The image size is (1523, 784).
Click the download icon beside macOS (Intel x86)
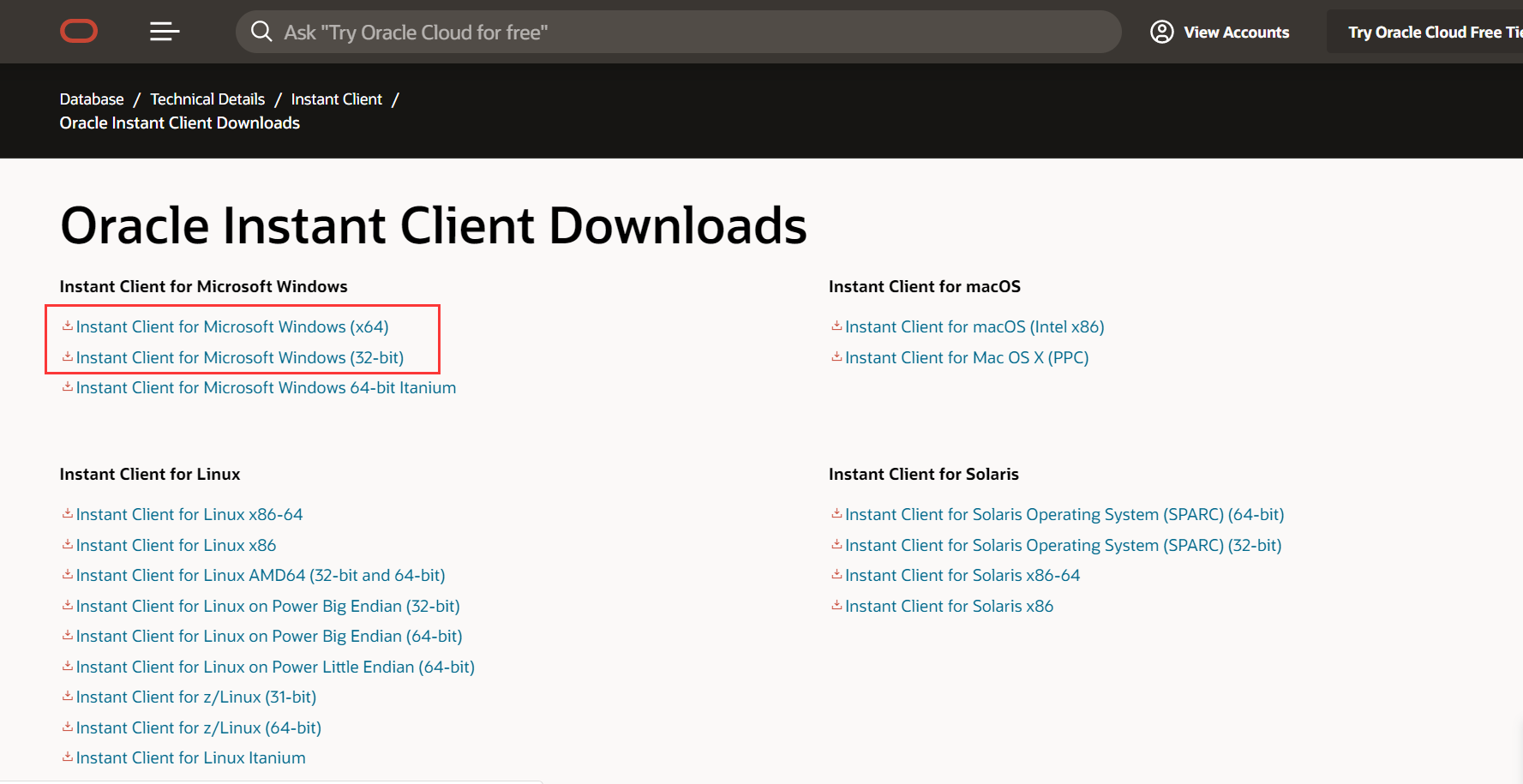(836, 326)
